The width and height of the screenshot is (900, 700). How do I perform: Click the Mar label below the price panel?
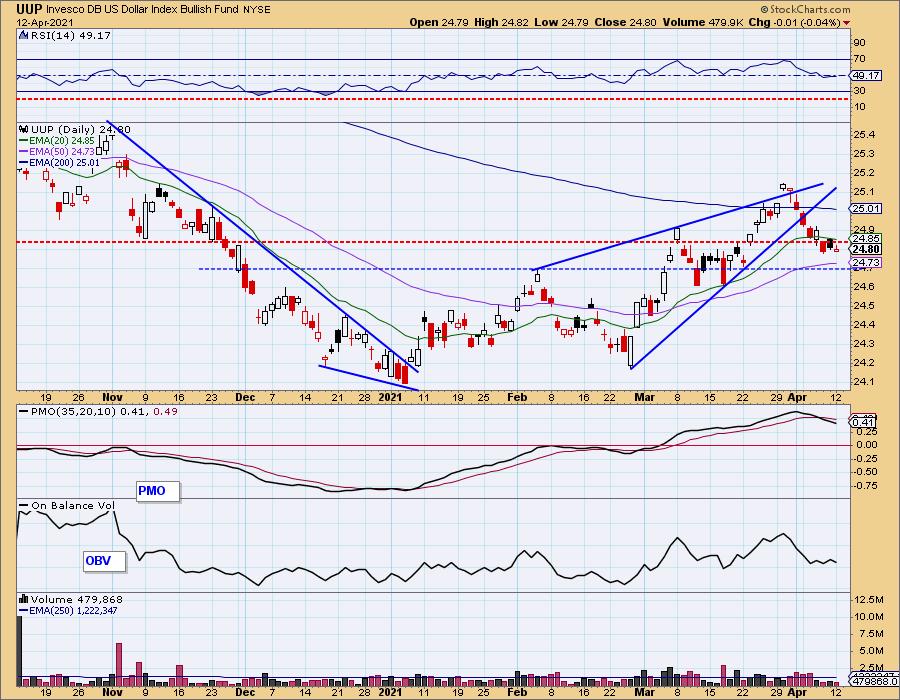tap(645, 397)
